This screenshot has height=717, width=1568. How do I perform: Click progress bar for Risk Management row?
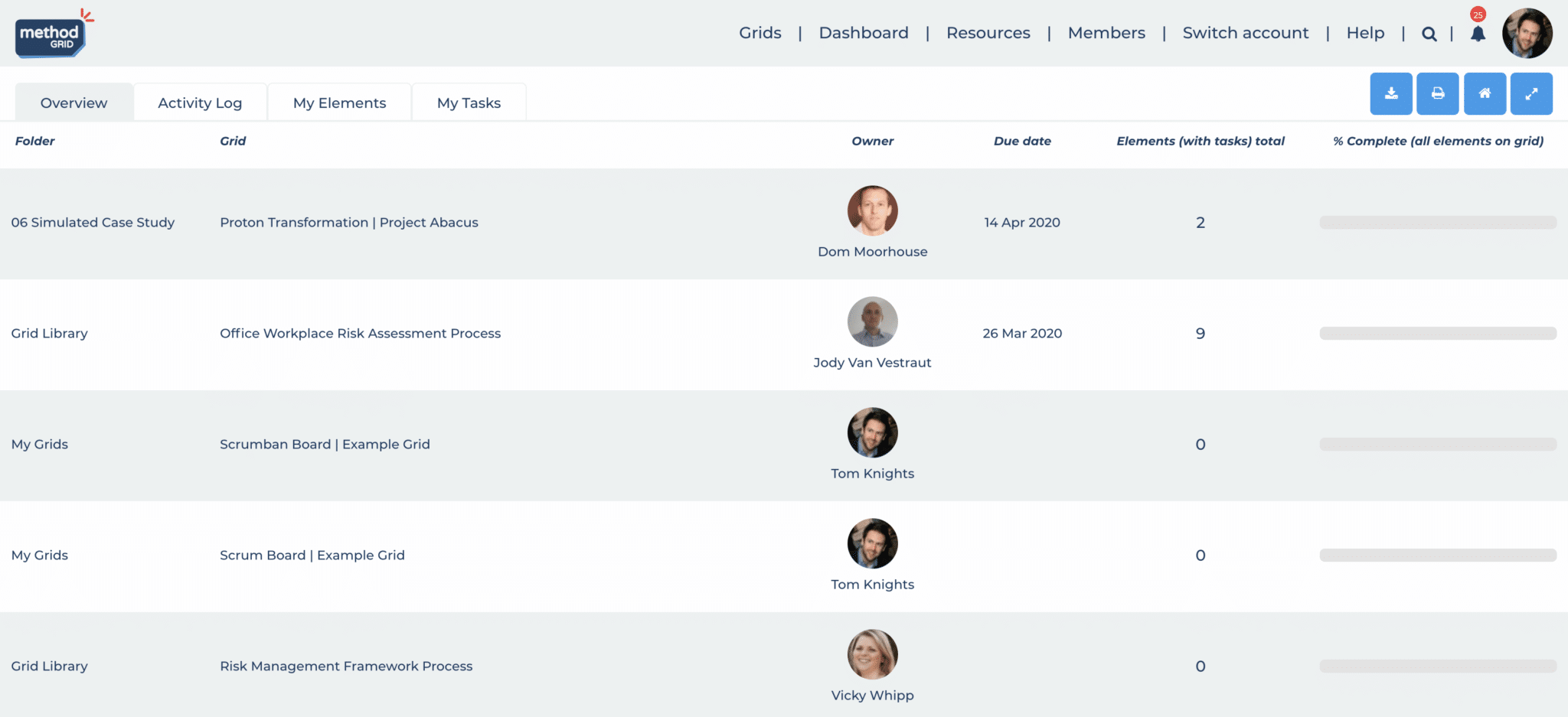coord(1438,666)
